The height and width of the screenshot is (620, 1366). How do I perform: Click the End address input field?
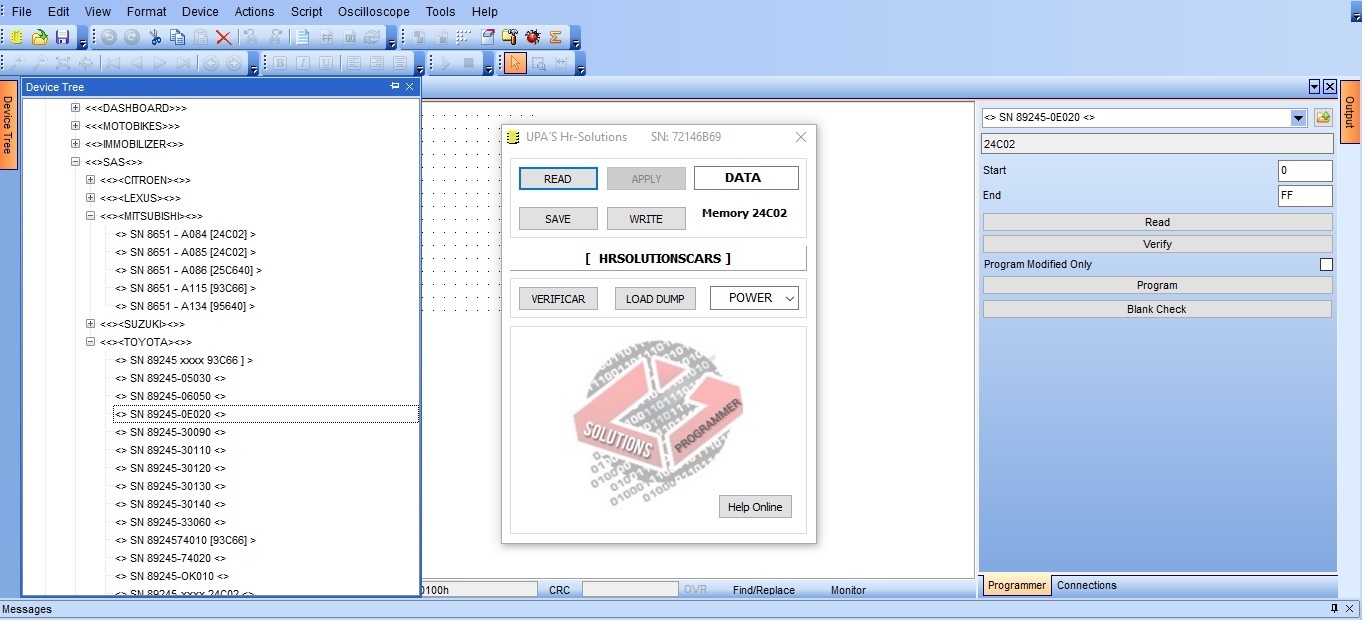click(1304, 196)
